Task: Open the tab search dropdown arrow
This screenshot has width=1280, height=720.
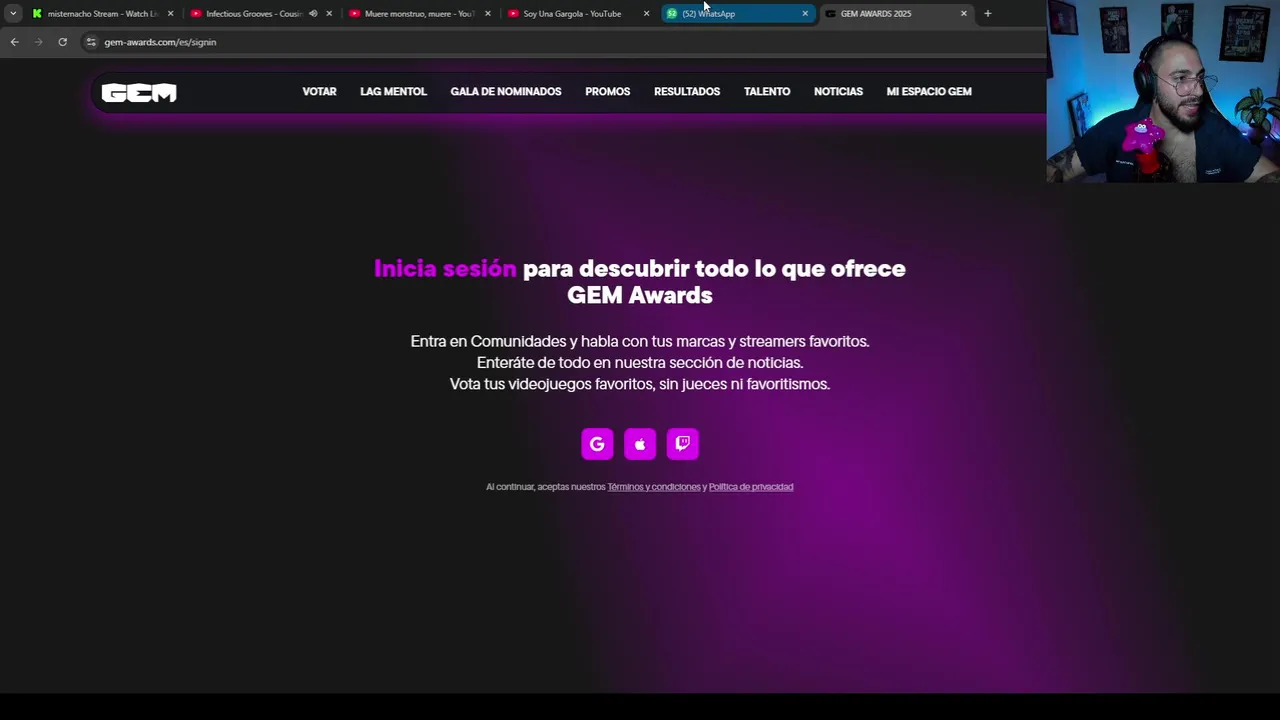Action: coord(12,14)
